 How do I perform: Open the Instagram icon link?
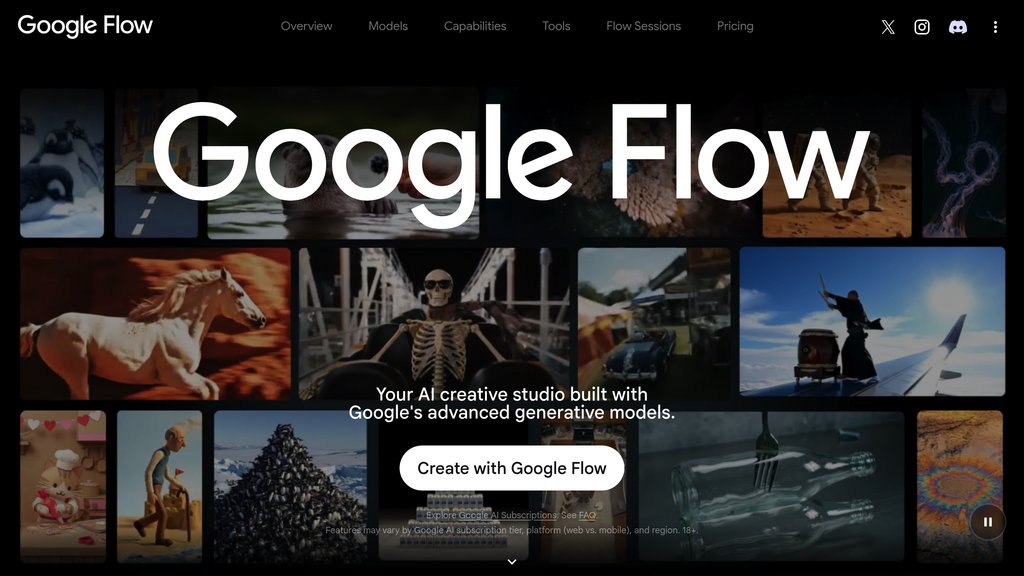coord(921,27)
